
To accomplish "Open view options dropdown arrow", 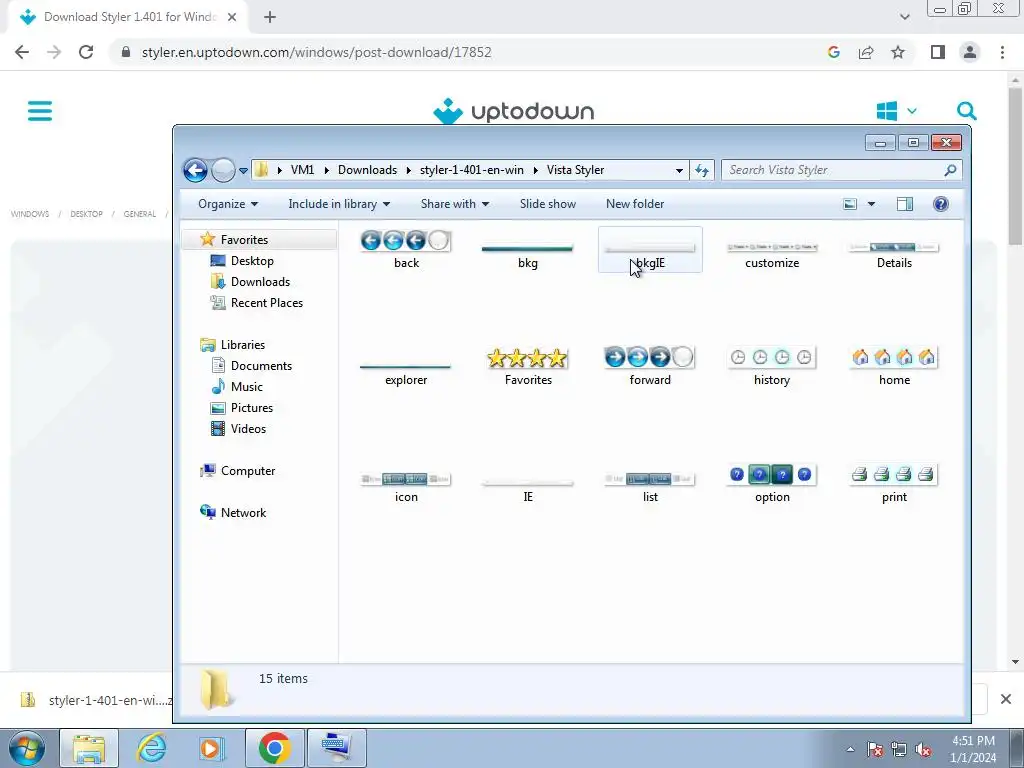I will [871, 204].
